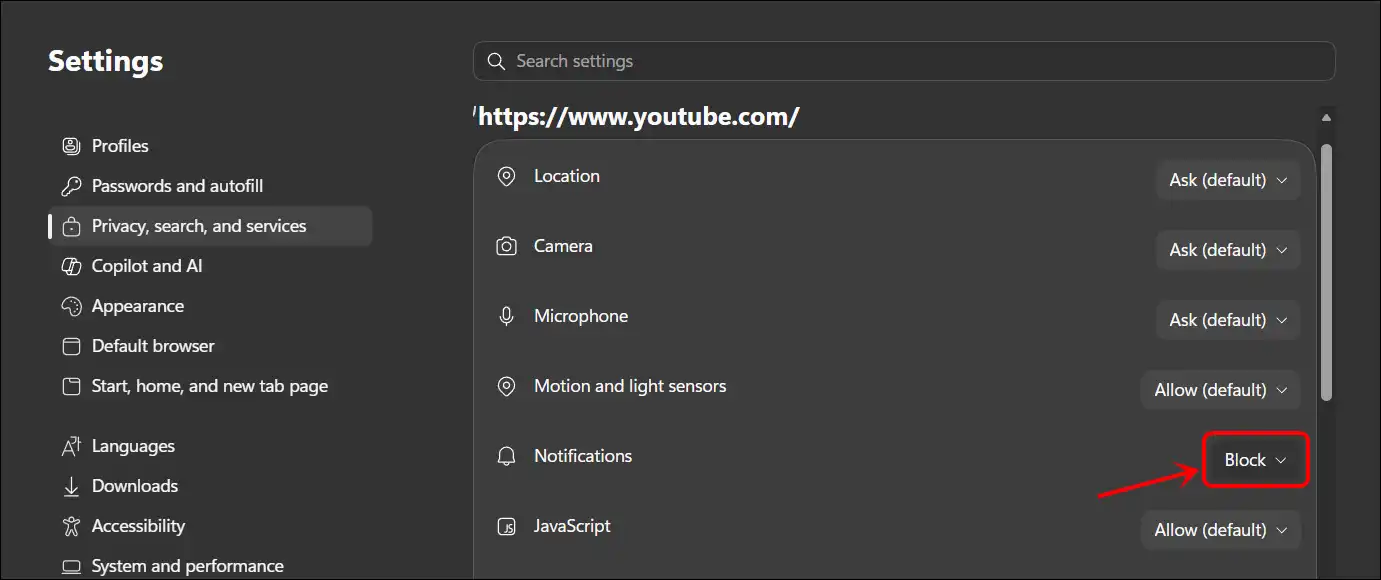The height and width of the screenshot is (580, 1381).
Task: Click the Microphone icon
Action: 507,316
